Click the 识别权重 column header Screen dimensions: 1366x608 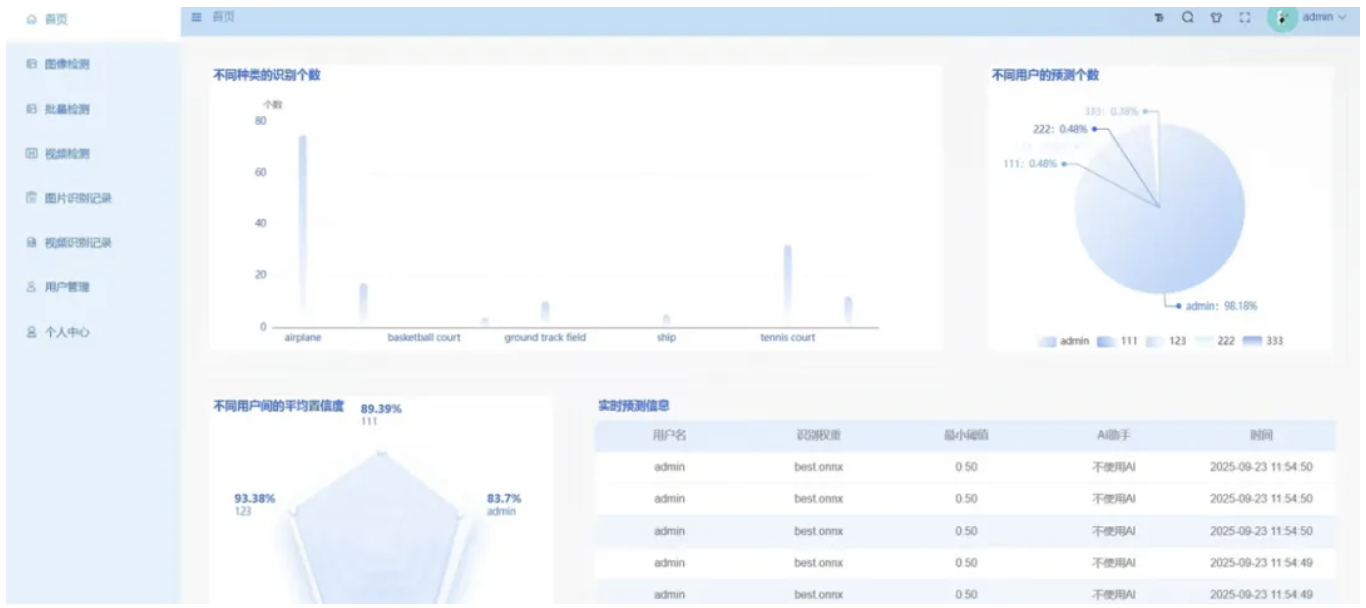point(818,436)
